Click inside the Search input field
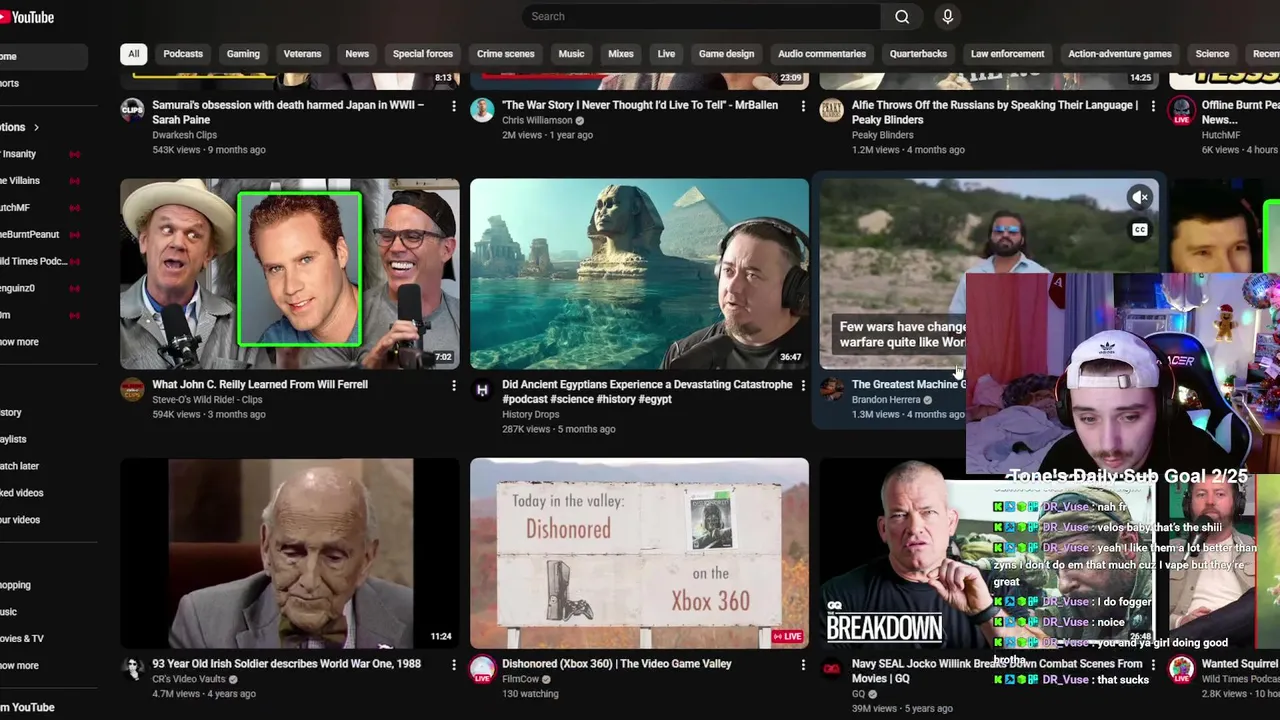This screenshot has width=1280, height=720. tap(703, 16)
